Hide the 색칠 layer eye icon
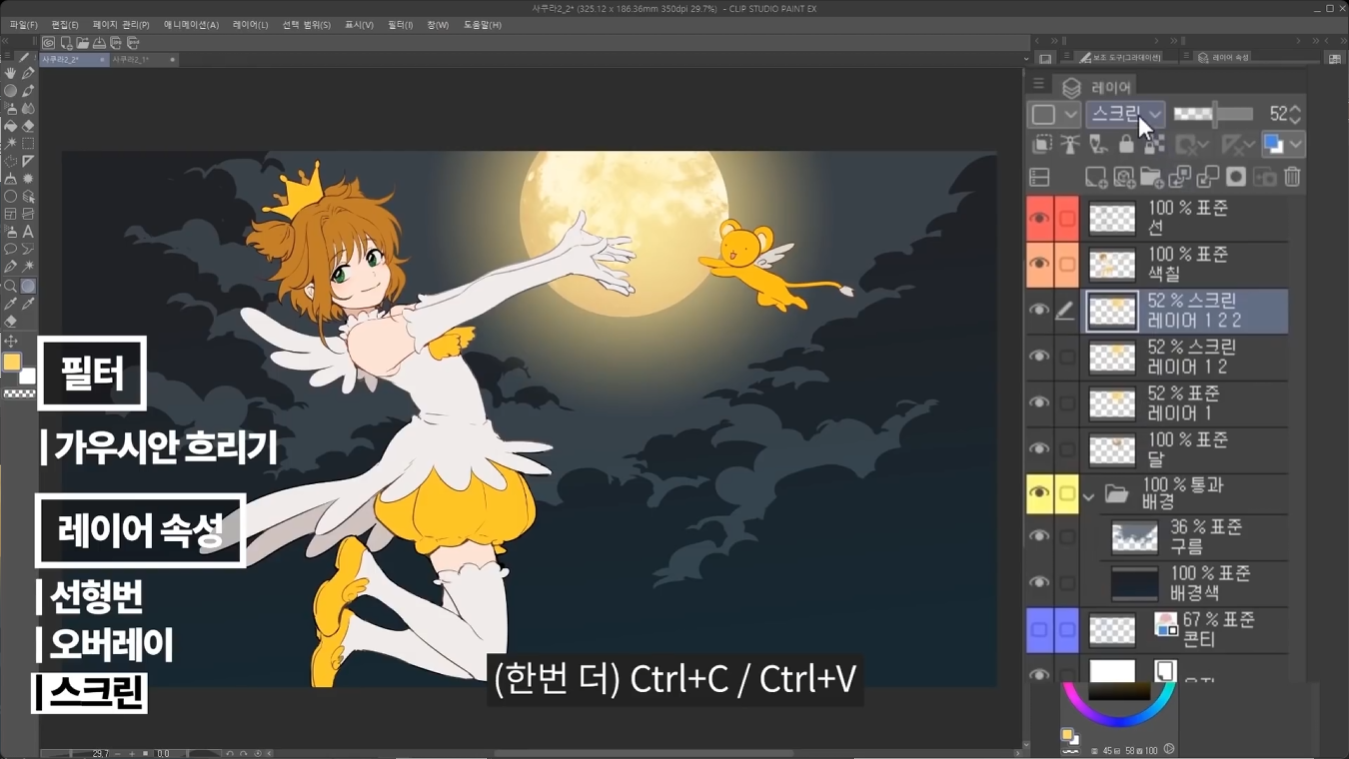This screenshot has width=1349, height=759. [x=1039, y=264]
